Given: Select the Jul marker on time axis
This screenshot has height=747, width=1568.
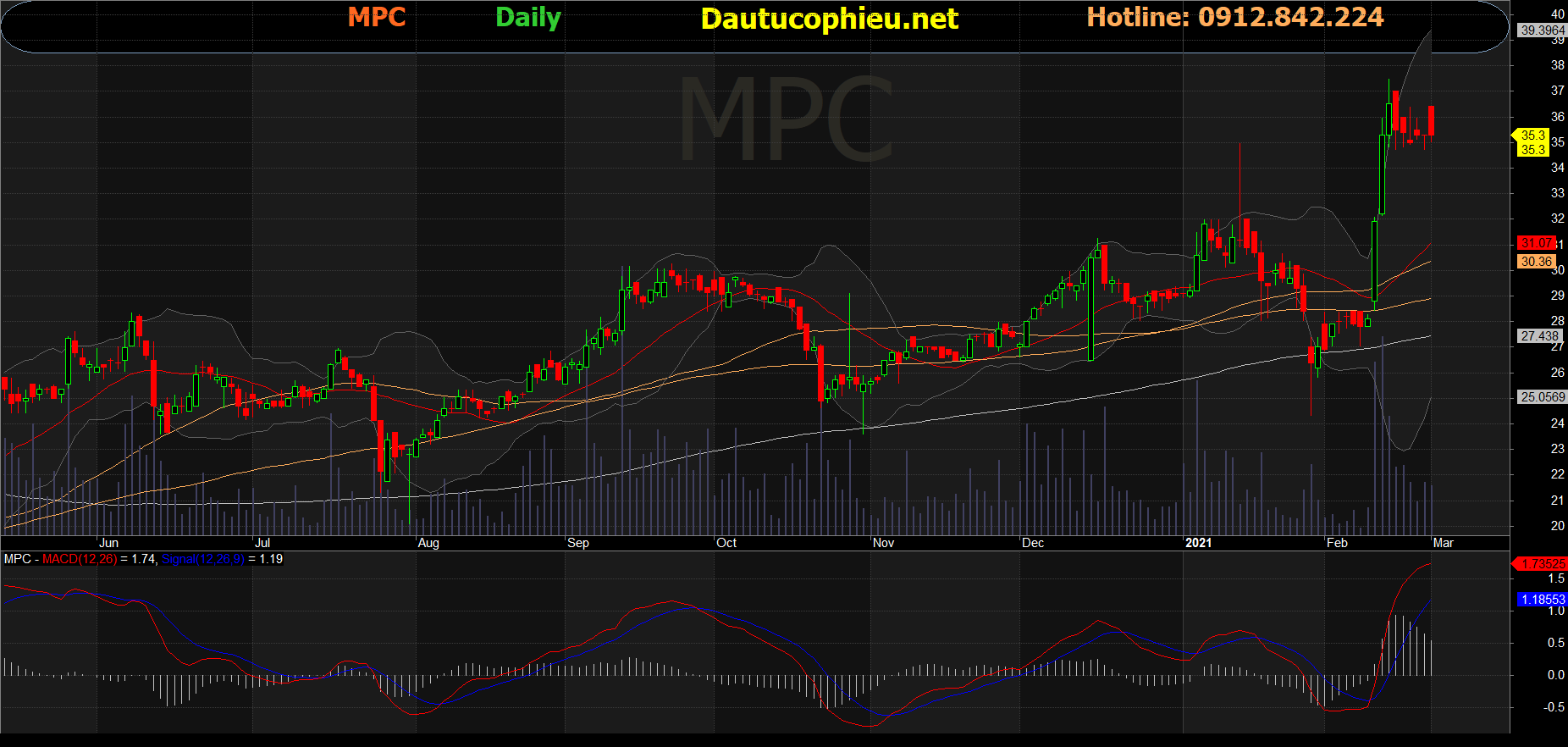Looking at the screenshot, I should click(262, 543).
